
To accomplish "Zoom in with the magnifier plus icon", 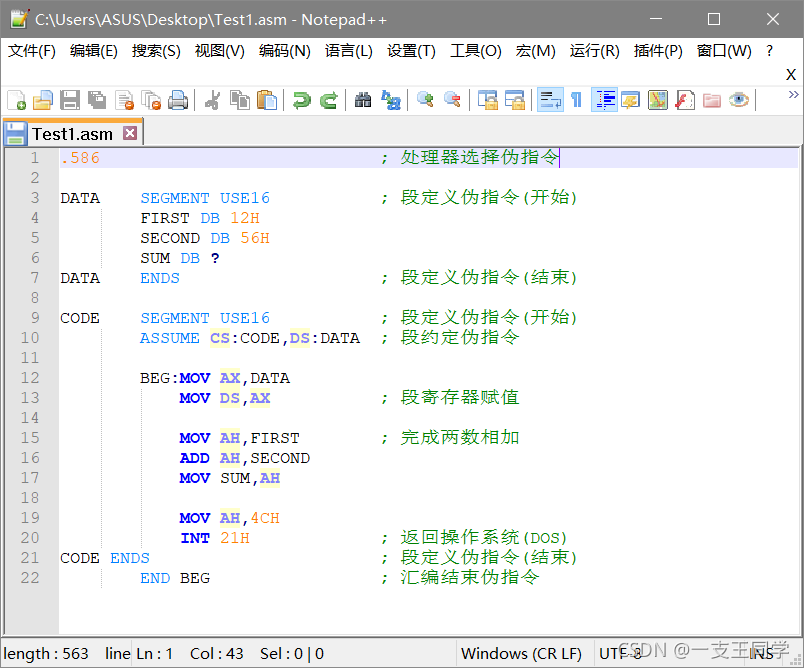I will pos(425,100).
